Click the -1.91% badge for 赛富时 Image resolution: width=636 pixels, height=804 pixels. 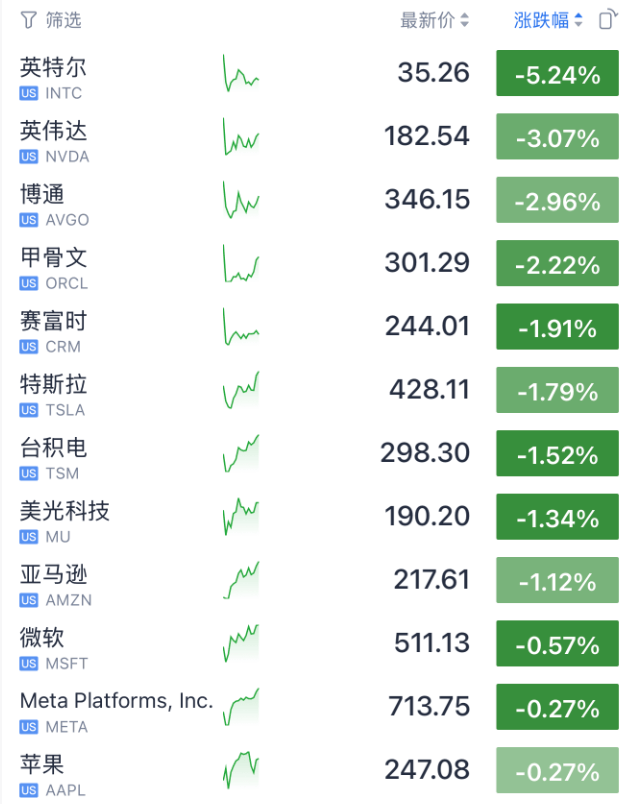click(557, 328)
